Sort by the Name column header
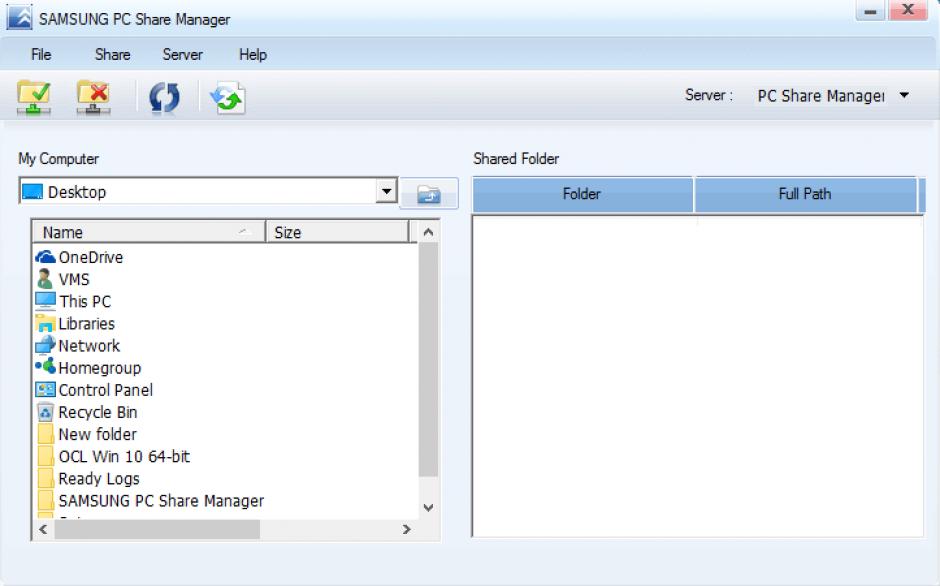This screenshot has width=940, height=586. point(148,232)
